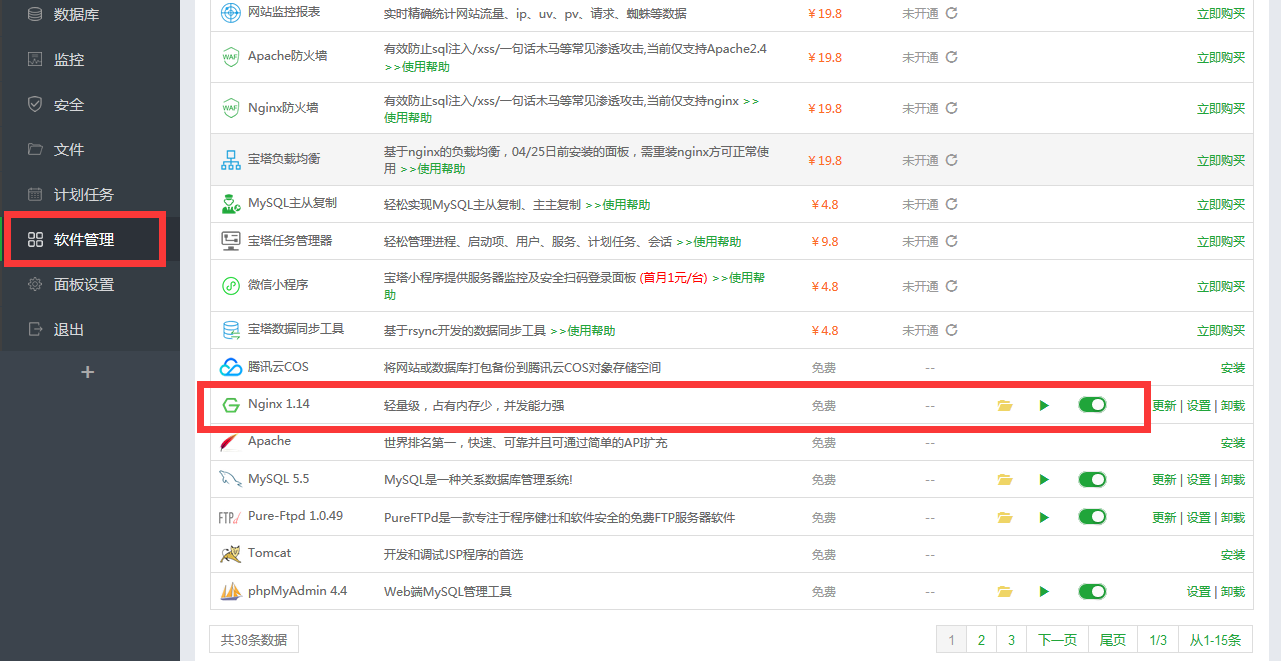Viewport: 1281px width, 661px height.
Task: Click 卸载 for Nginx 1.14
Action: 1233,406
